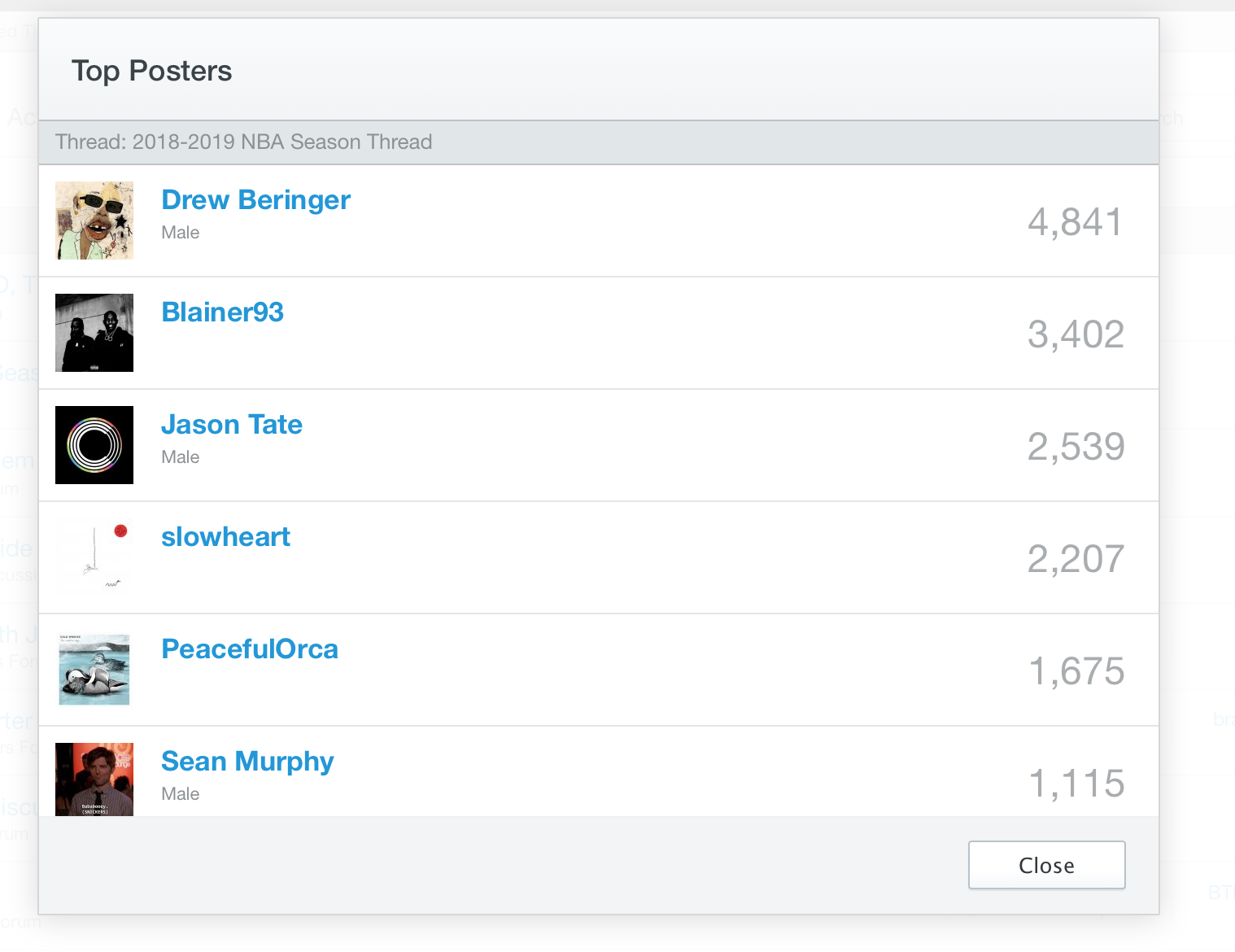Viewport: 1235px width, 952px height.
Task: Open the Blainer93 username link
Action: click(x=222, y=312)
